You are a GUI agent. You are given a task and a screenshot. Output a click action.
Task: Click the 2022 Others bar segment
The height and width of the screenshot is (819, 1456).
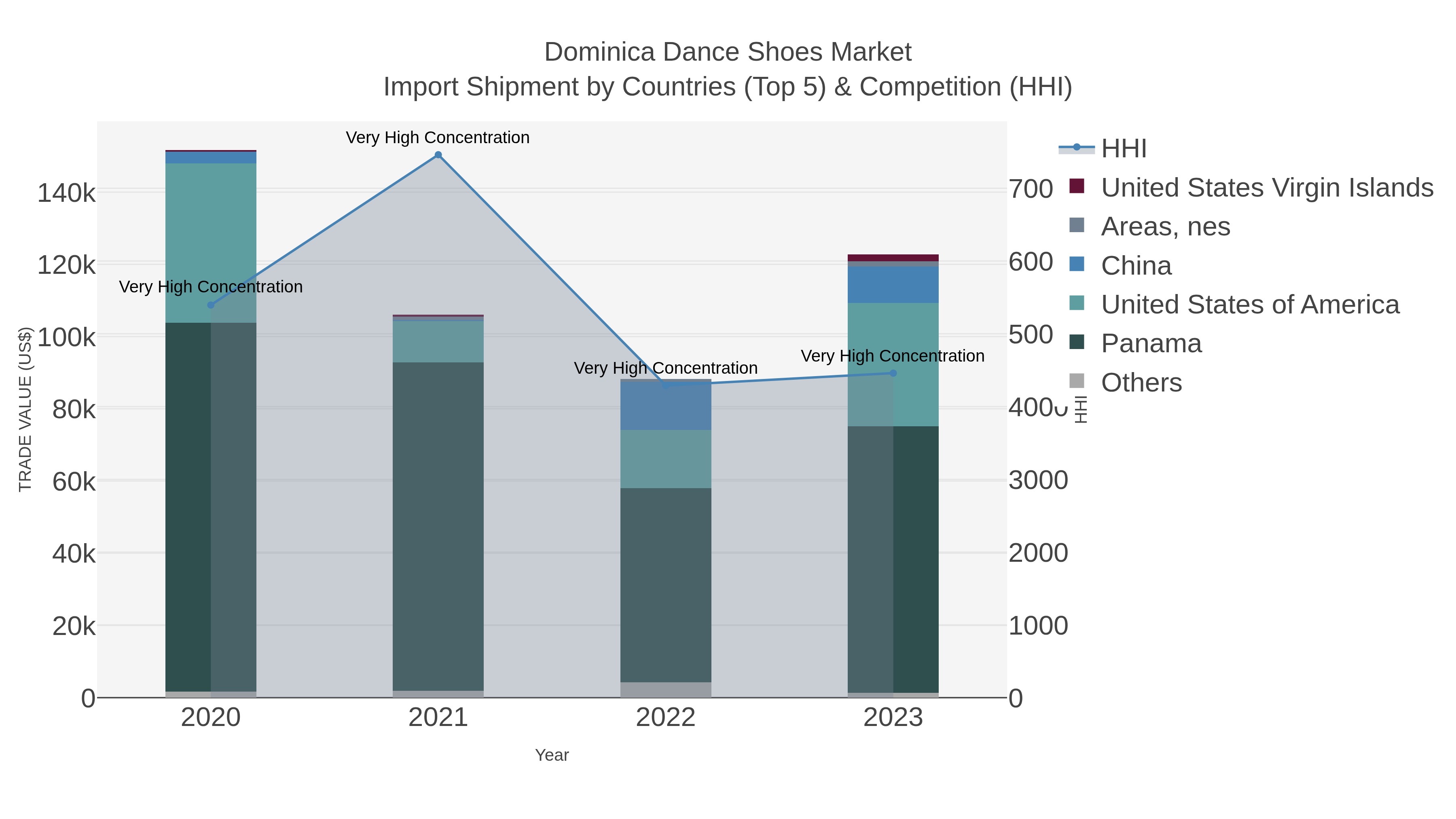coord(665,690)
